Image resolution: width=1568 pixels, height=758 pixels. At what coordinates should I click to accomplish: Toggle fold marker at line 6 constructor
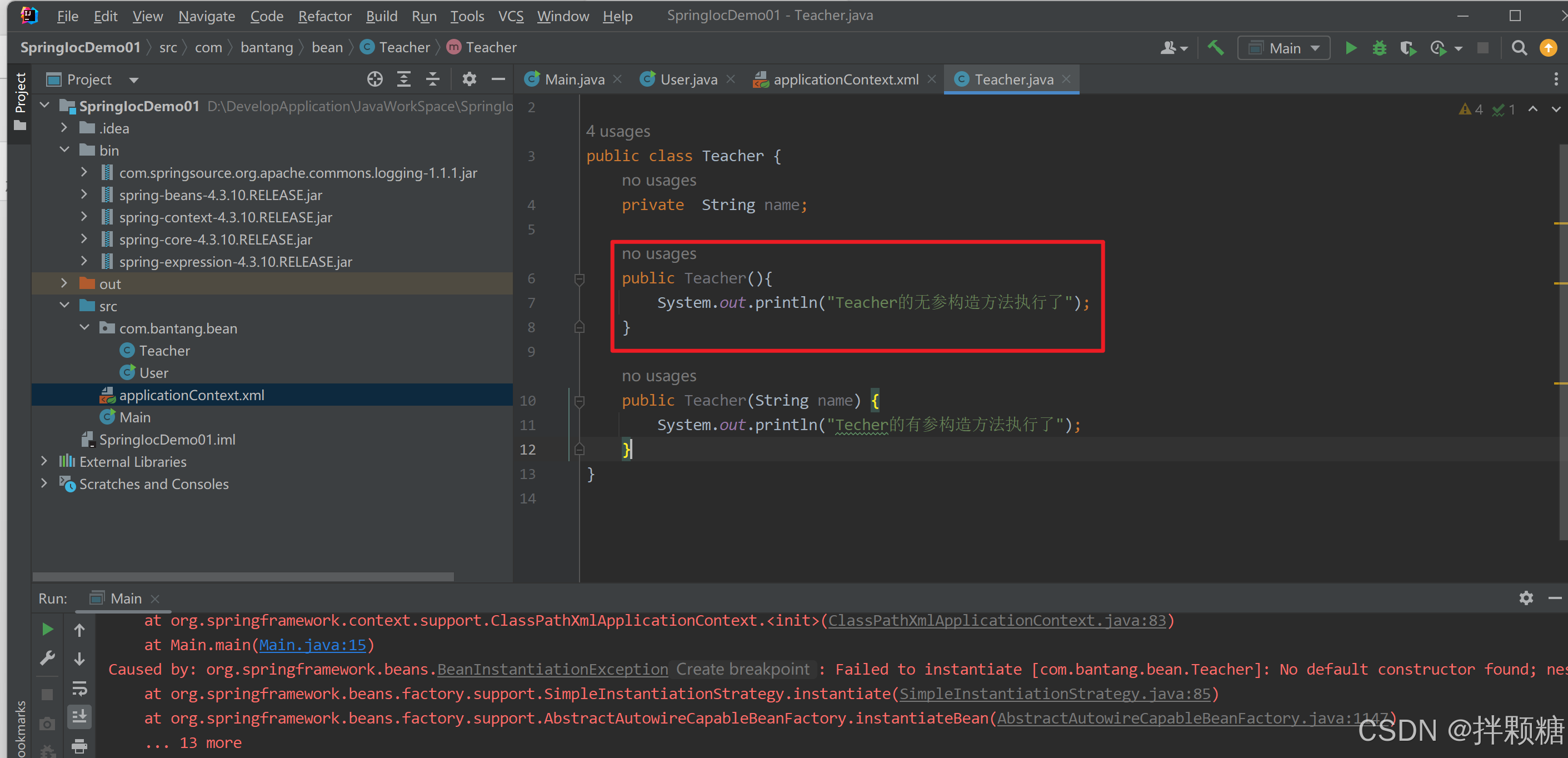580,279
